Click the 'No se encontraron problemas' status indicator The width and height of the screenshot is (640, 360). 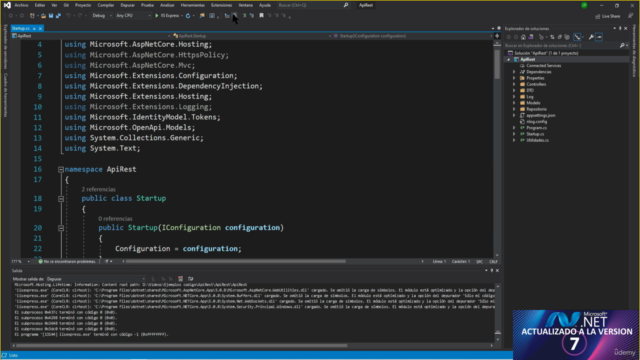67,262
